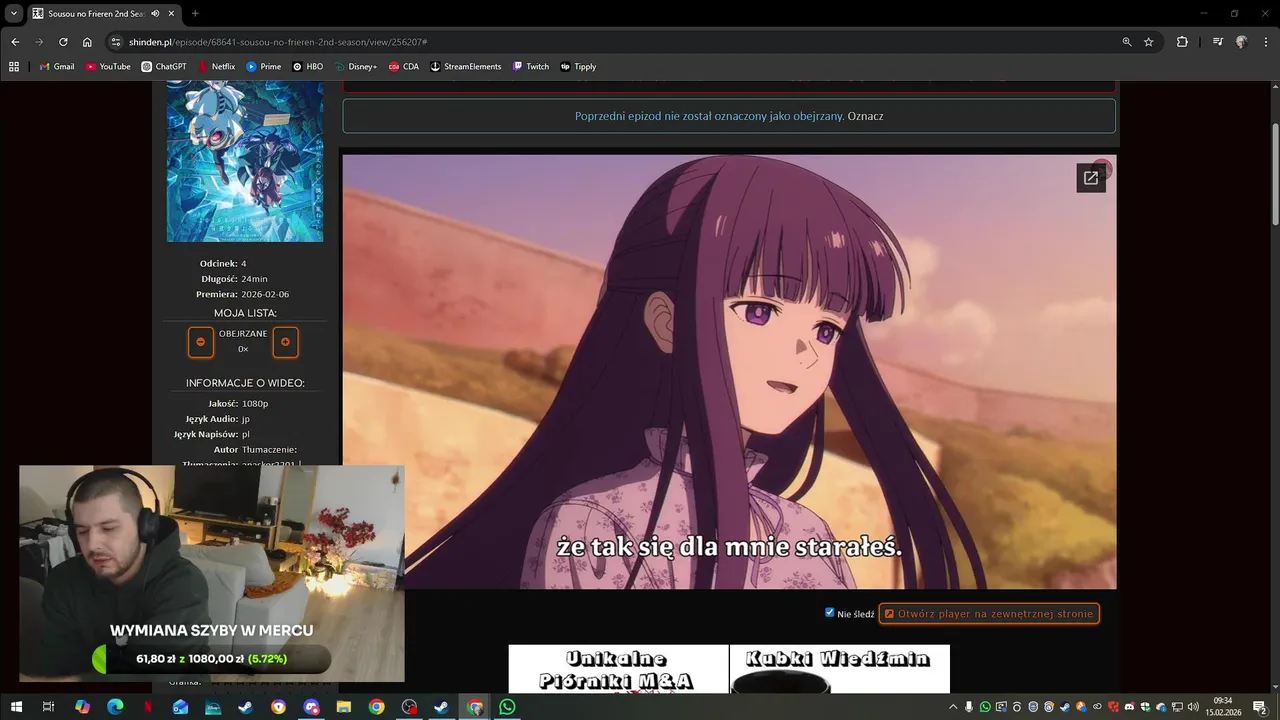This screenshot has width=1280, height=720.
Task: Open the Gmail bookmark
Action: click(57, 67)
